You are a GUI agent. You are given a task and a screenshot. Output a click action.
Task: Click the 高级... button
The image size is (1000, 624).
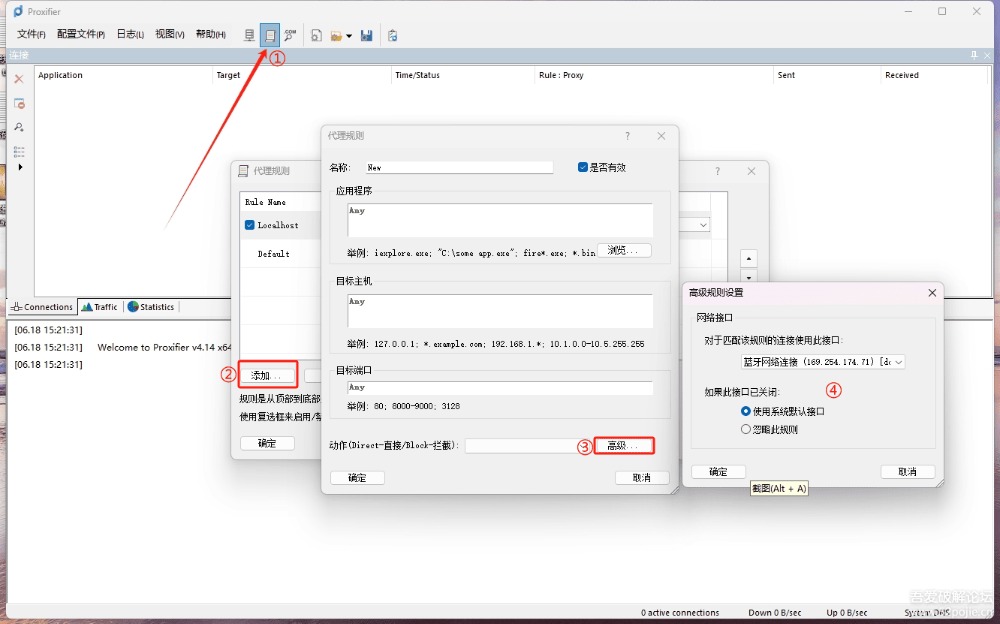point(623,445)
